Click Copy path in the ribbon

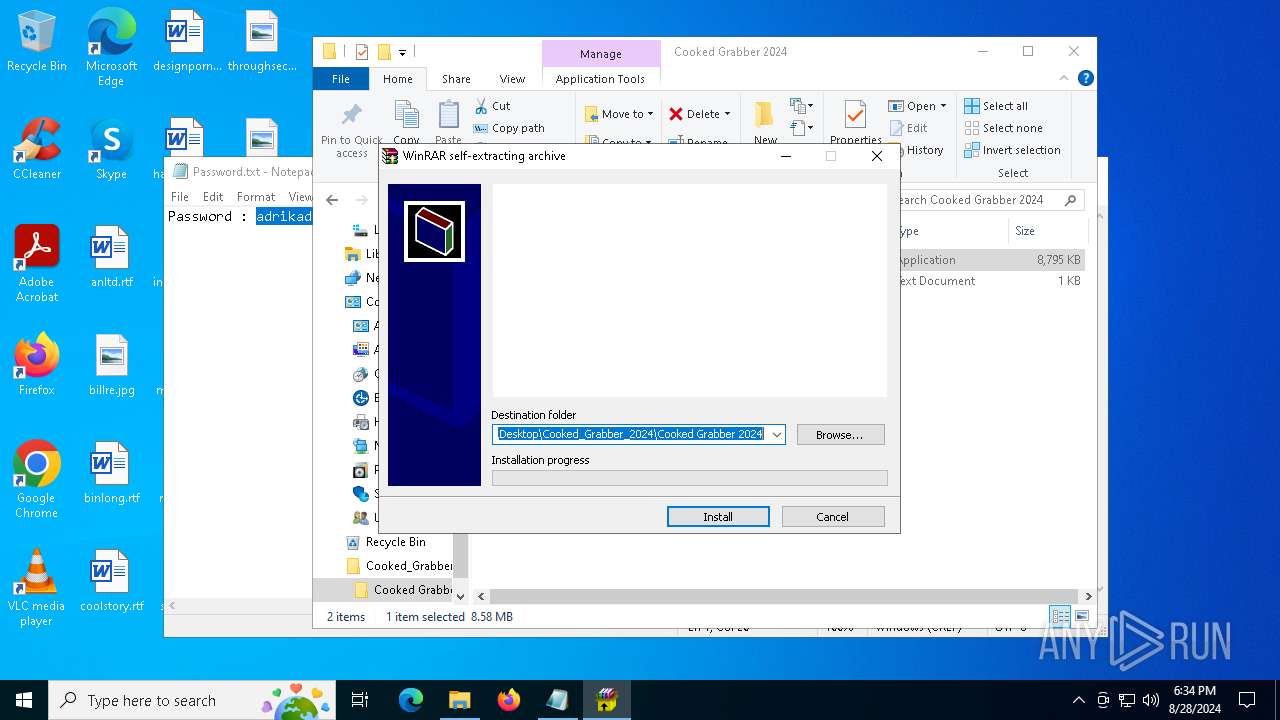[509, 128]
